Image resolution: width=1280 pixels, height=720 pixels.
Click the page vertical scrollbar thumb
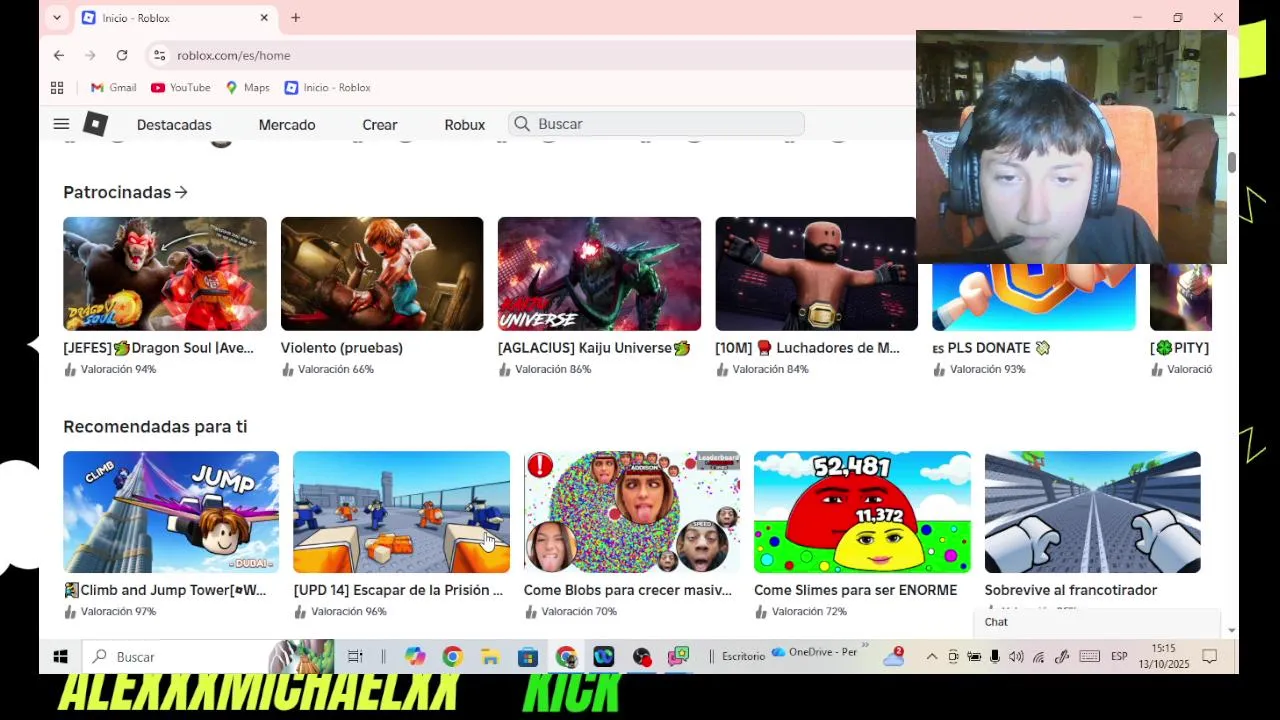(1232, 163)
